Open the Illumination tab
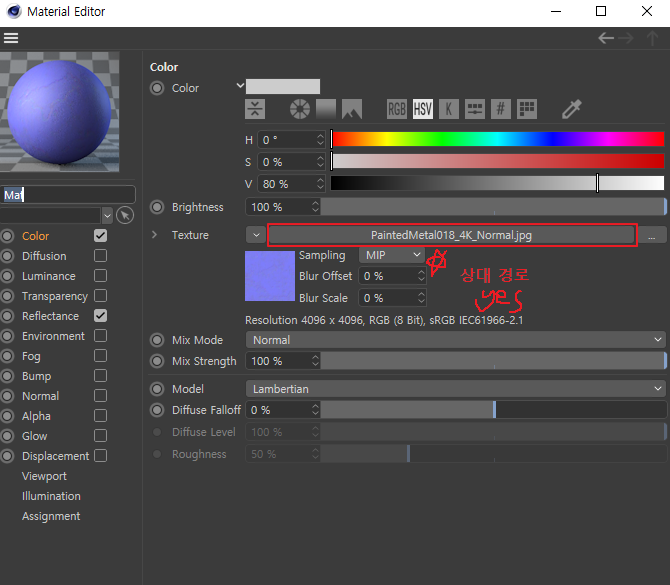The width and height of the screenshot is (670, 585). 51,496
